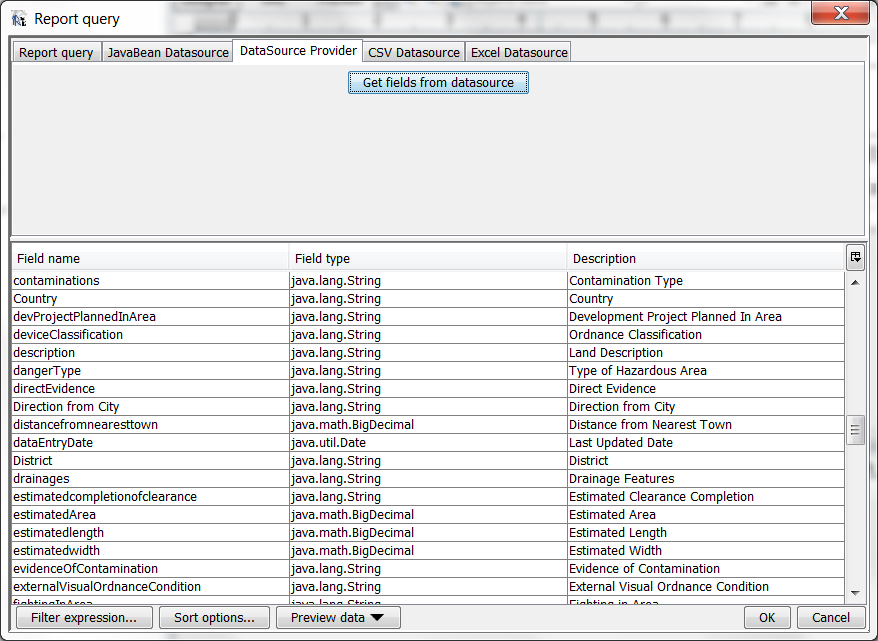Click the Report query window icon
Viewport: 878px width, 641px height.
(x=18, y=18)
